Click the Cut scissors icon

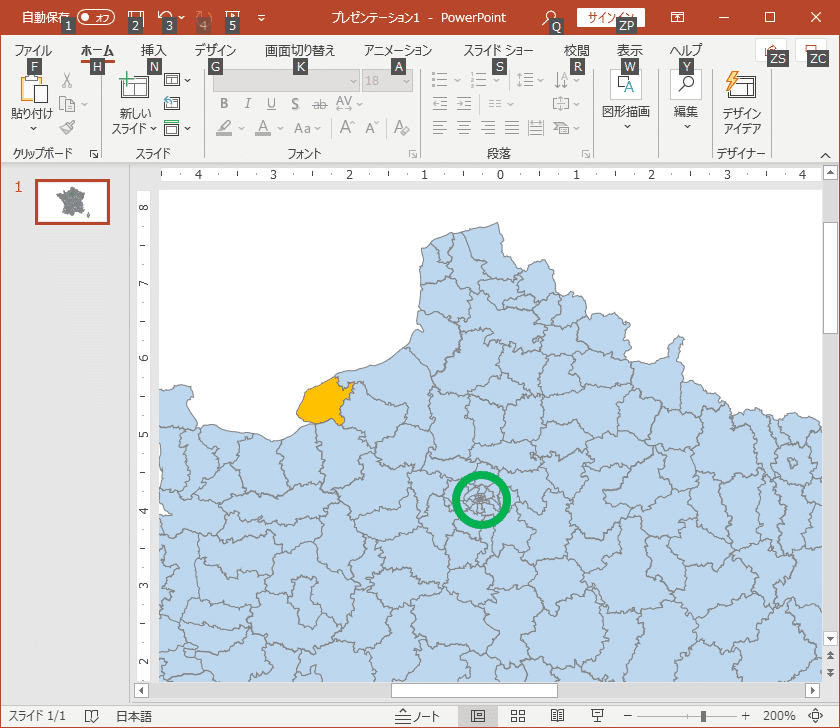point(67,80)
